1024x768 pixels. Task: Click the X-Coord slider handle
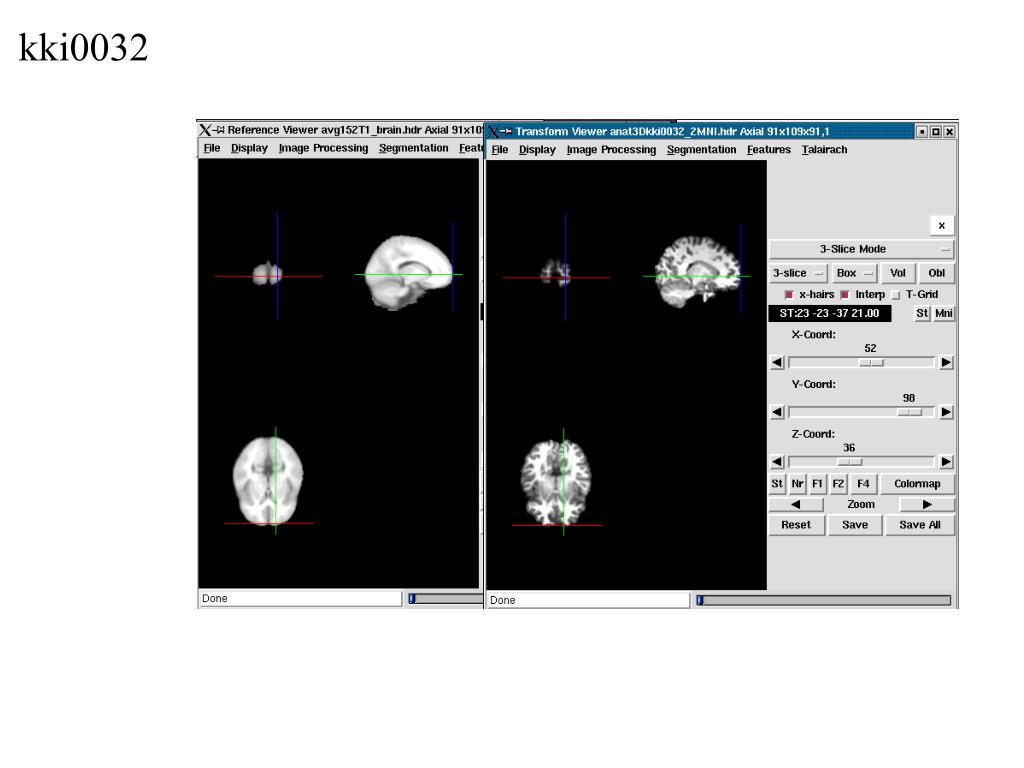871,362
